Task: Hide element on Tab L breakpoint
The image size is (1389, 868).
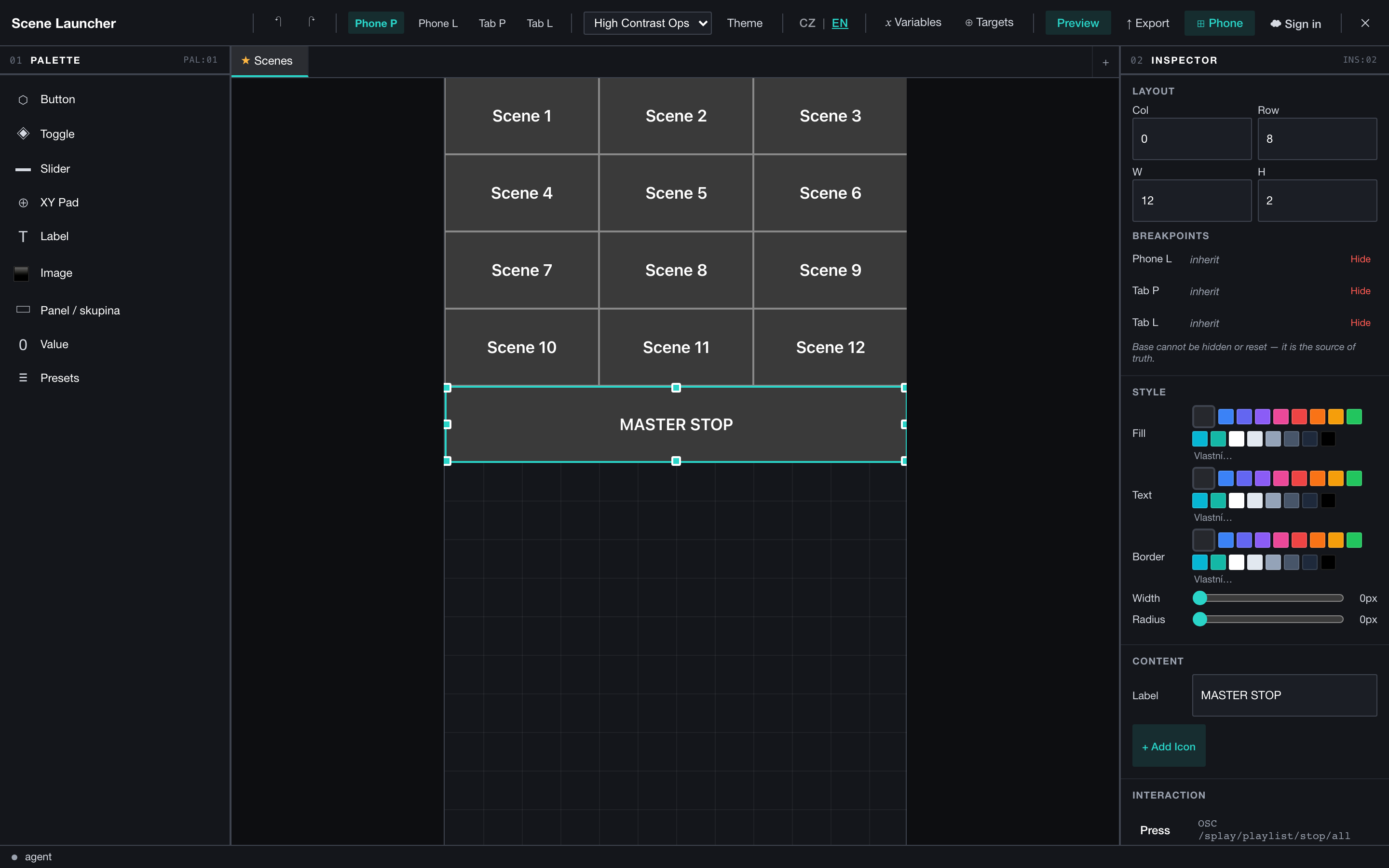Action: [x=1360, y=323]
